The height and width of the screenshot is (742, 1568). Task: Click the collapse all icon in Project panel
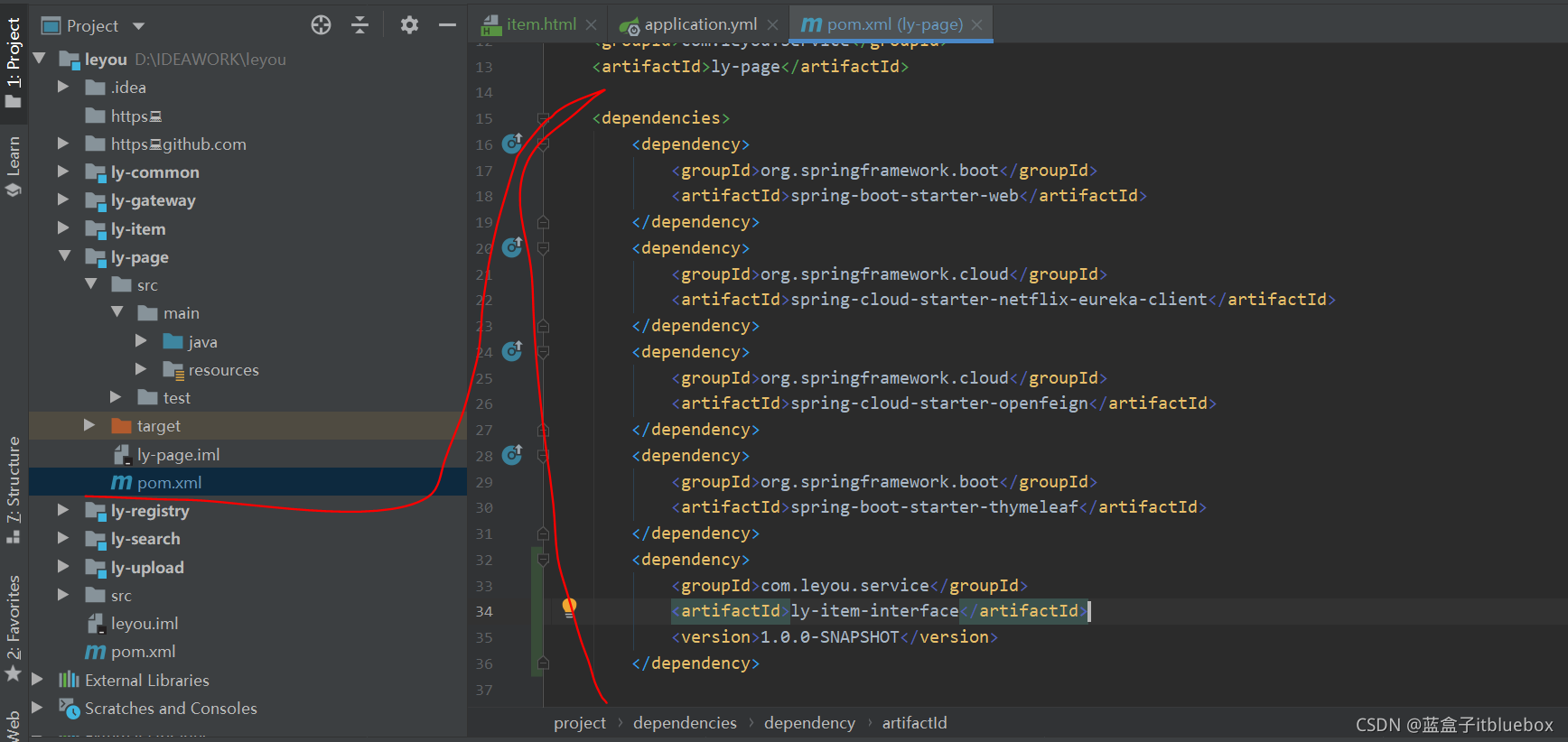pos(359,25)
